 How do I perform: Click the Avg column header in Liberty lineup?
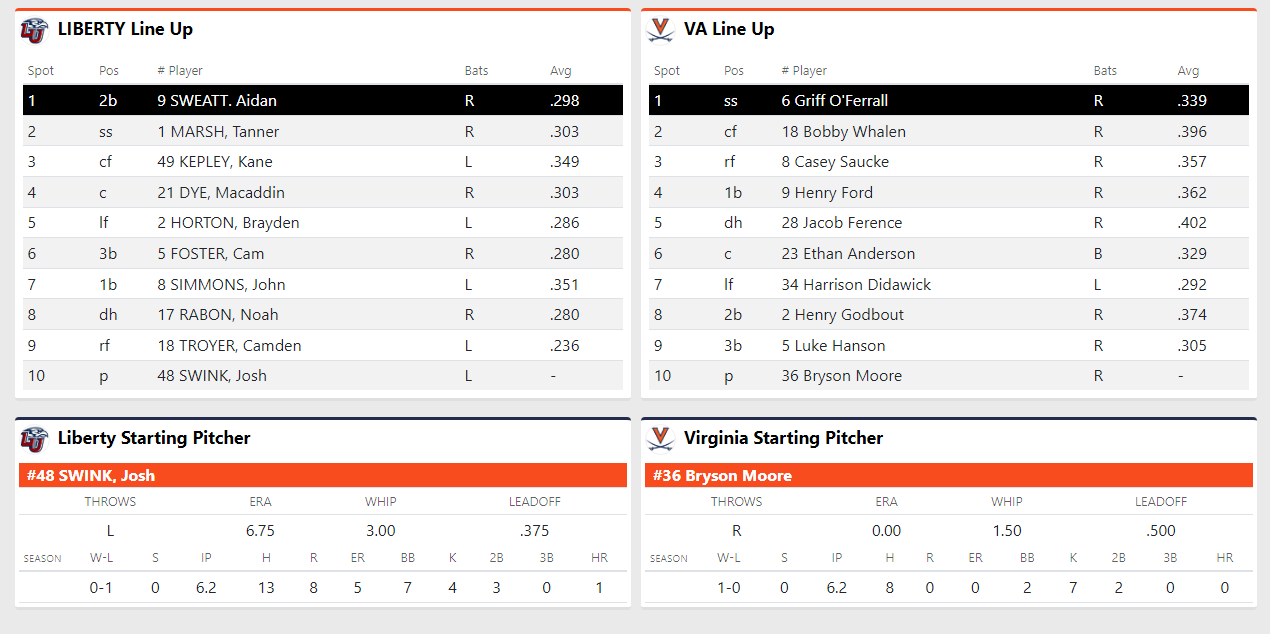pyautogui.click(x=561, y=71)
